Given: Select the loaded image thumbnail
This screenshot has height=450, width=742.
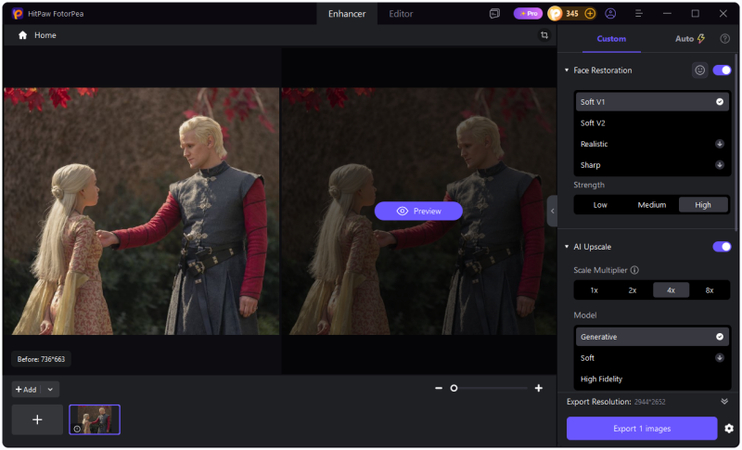Looking at the screenshot, I should (95, 420).
